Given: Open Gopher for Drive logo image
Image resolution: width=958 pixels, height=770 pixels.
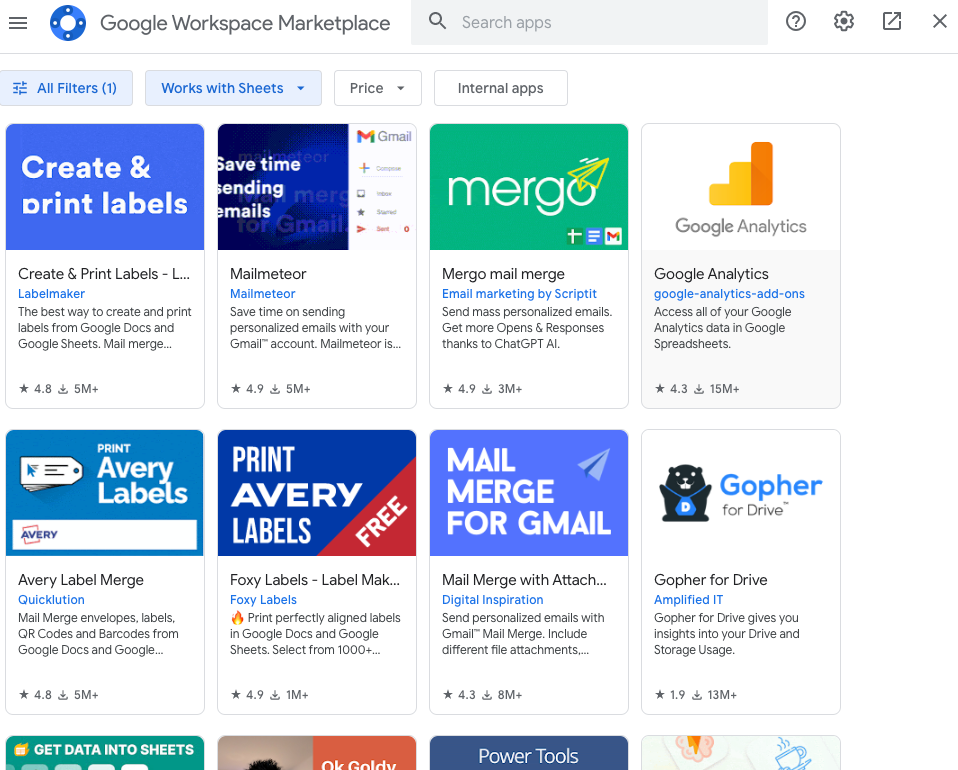Looking at the screenshot, I should (741, 493).
